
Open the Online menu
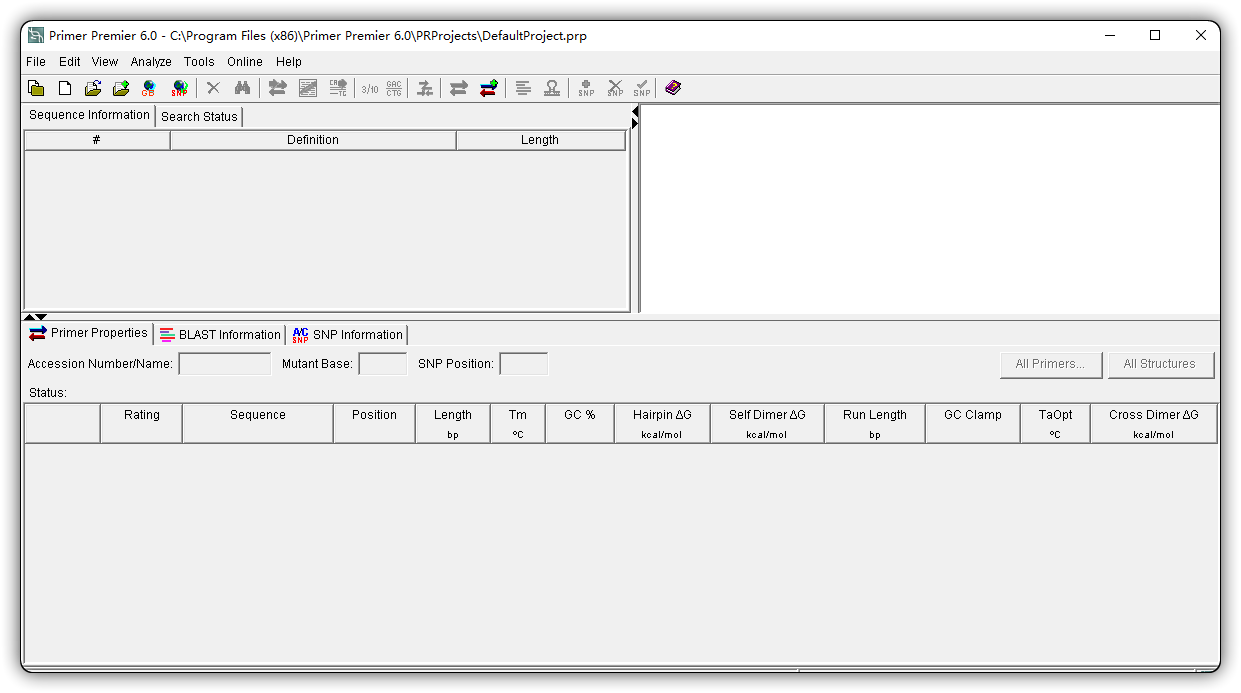tap(245, 62)
